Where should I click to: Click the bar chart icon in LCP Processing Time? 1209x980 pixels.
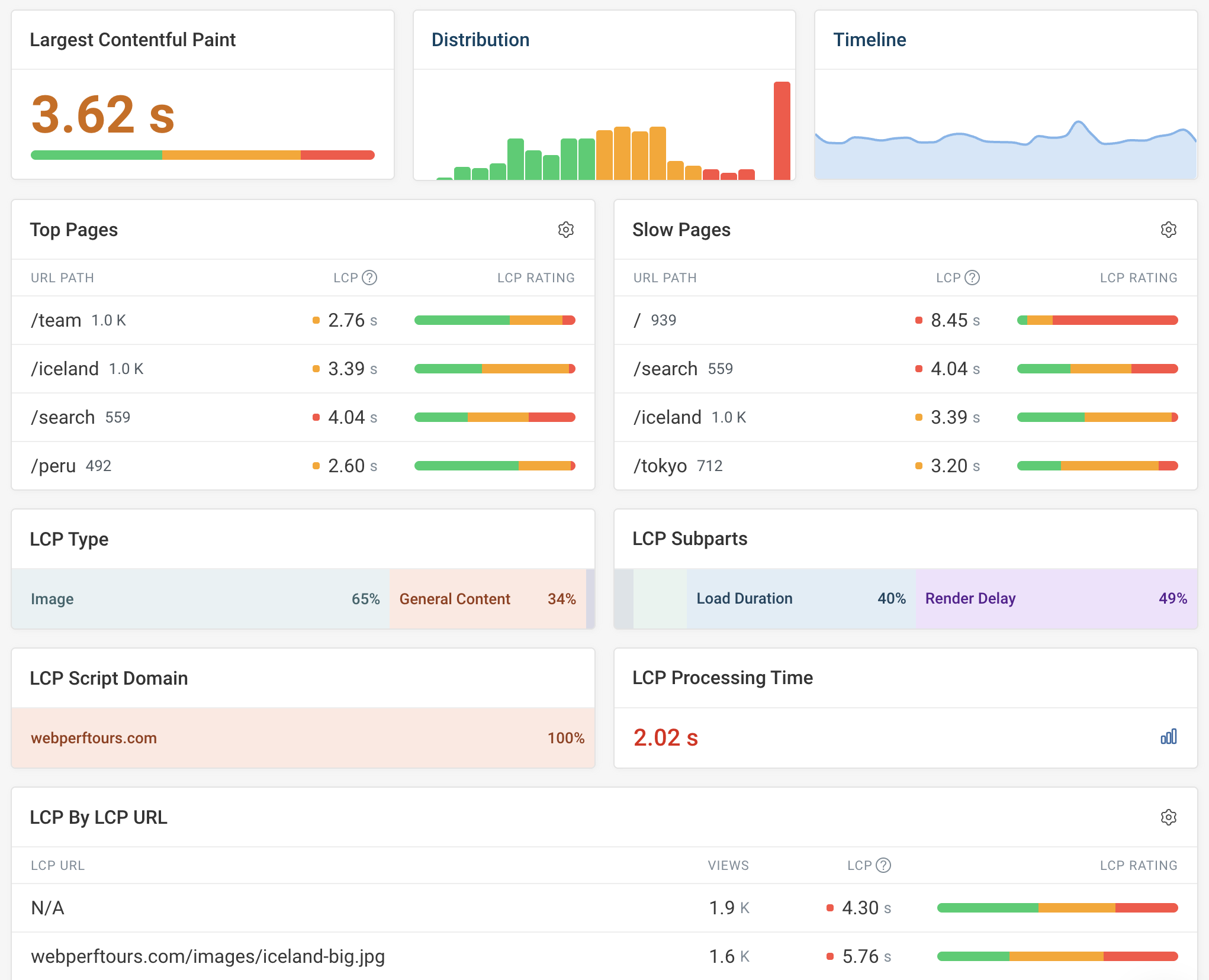point(1168,737)
